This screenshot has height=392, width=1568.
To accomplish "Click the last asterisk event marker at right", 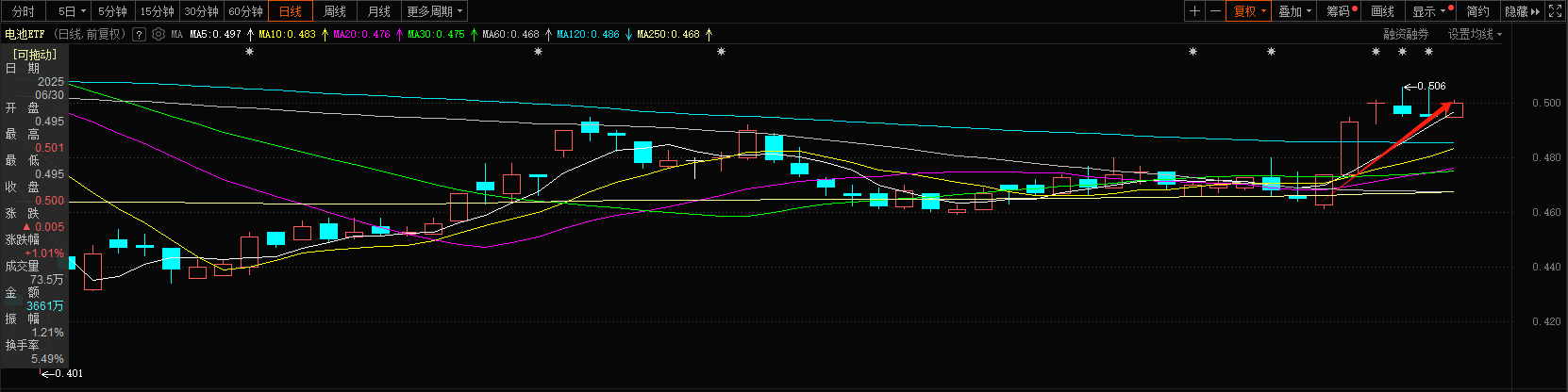I will coord(1428,53).
